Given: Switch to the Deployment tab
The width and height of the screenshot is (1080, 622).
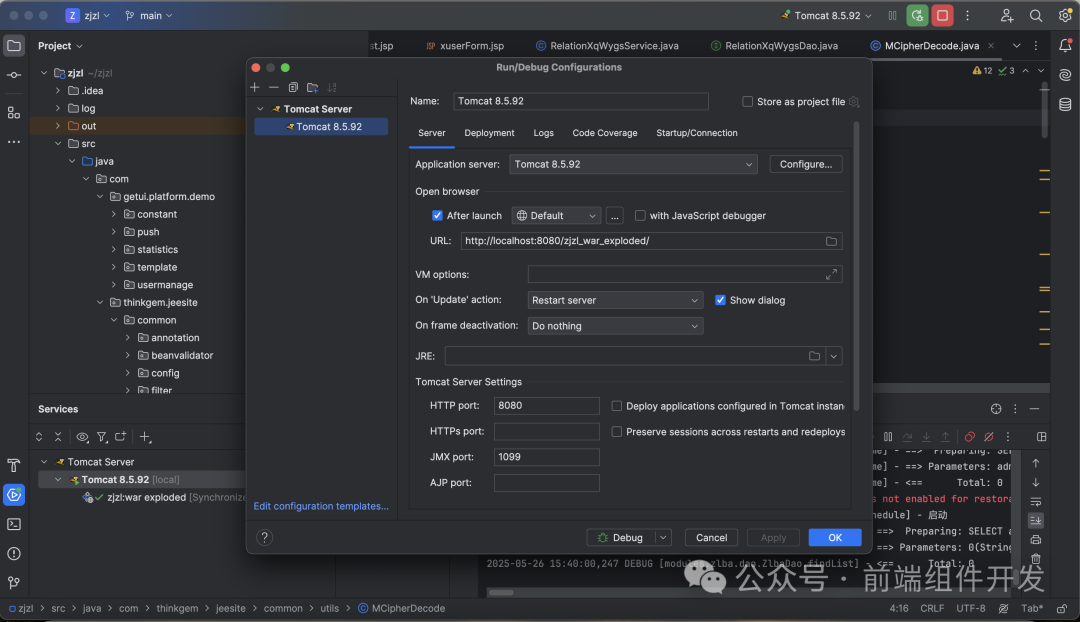Looking at the screenshot, I should tap(489, 133).
